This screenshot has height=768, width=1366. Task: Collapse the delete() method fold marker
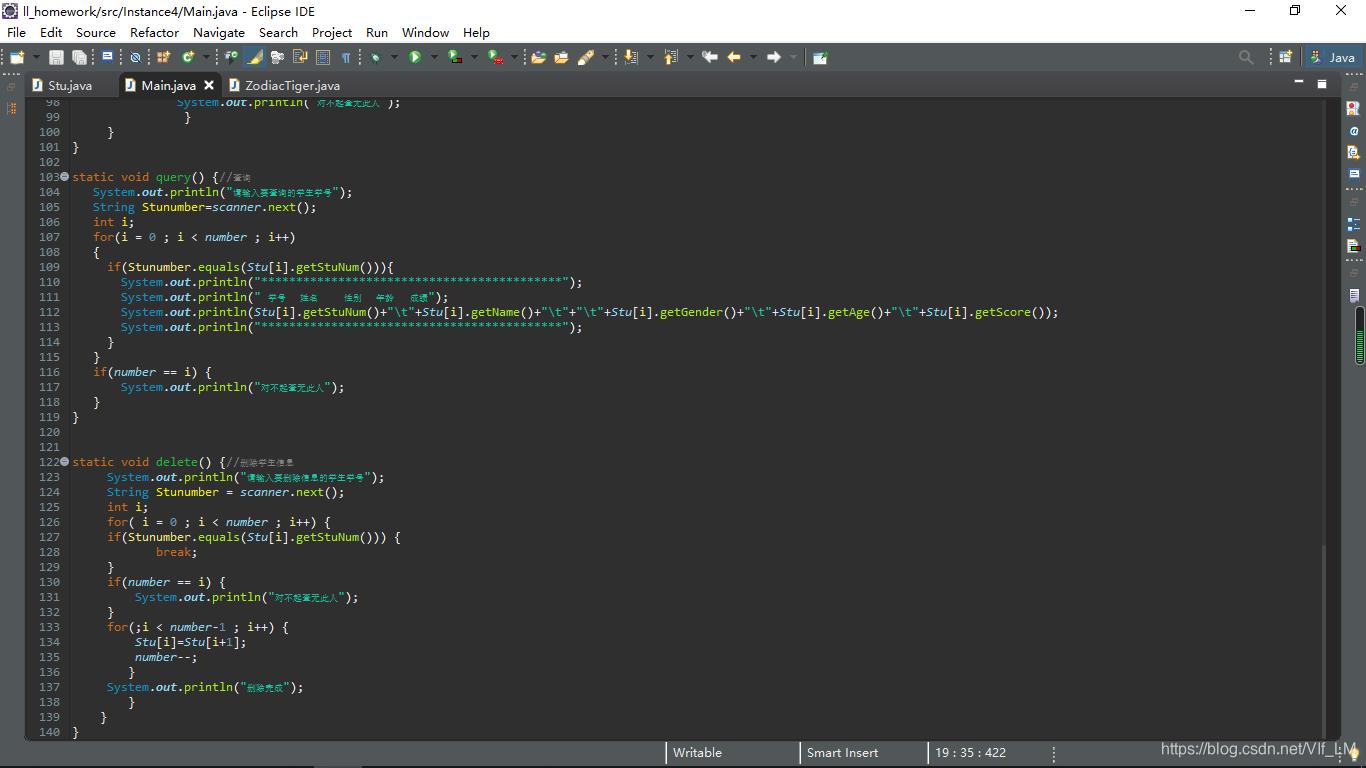(x=65, y=462)
